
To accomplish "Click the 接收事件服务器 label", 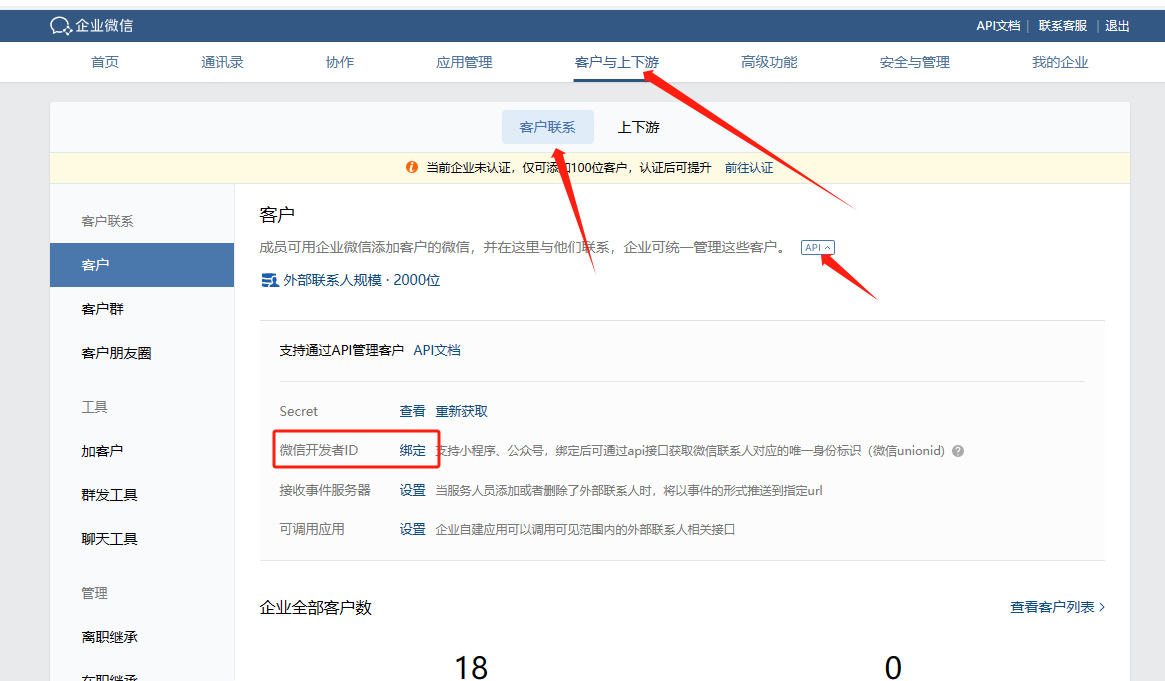I will click(325, 490).
